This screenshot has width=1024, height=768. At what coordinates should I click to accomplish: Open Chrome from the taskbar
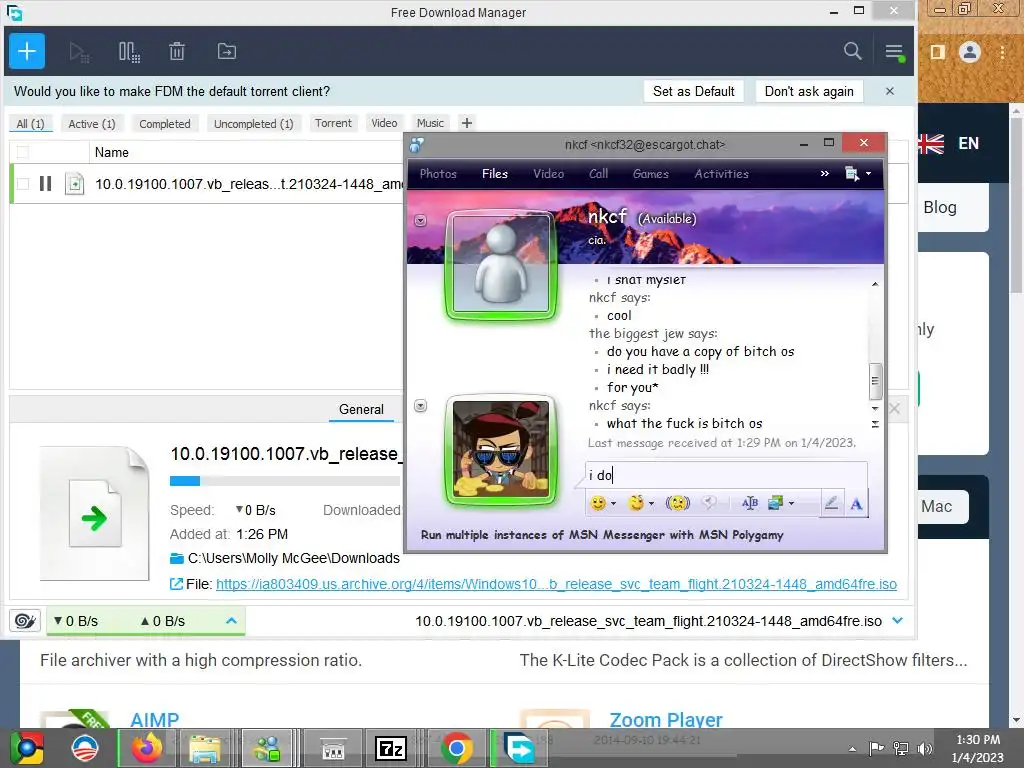(456, 748)
